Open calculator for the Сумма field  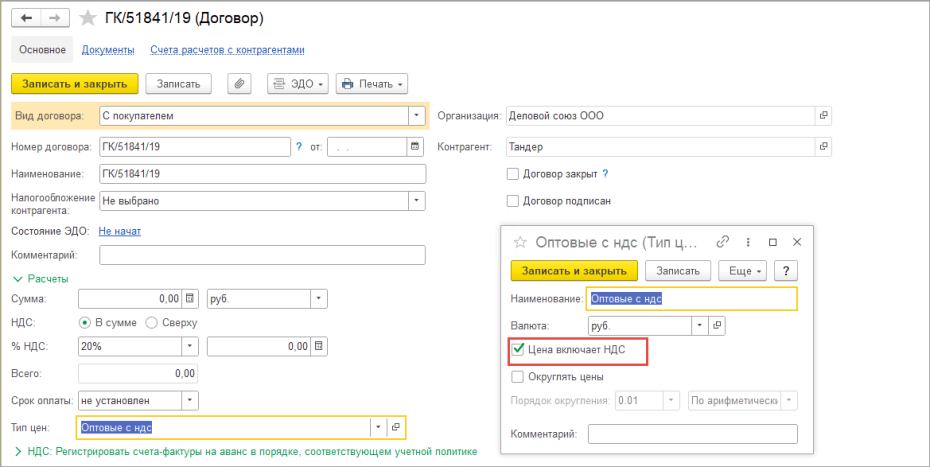coord(190,298)
